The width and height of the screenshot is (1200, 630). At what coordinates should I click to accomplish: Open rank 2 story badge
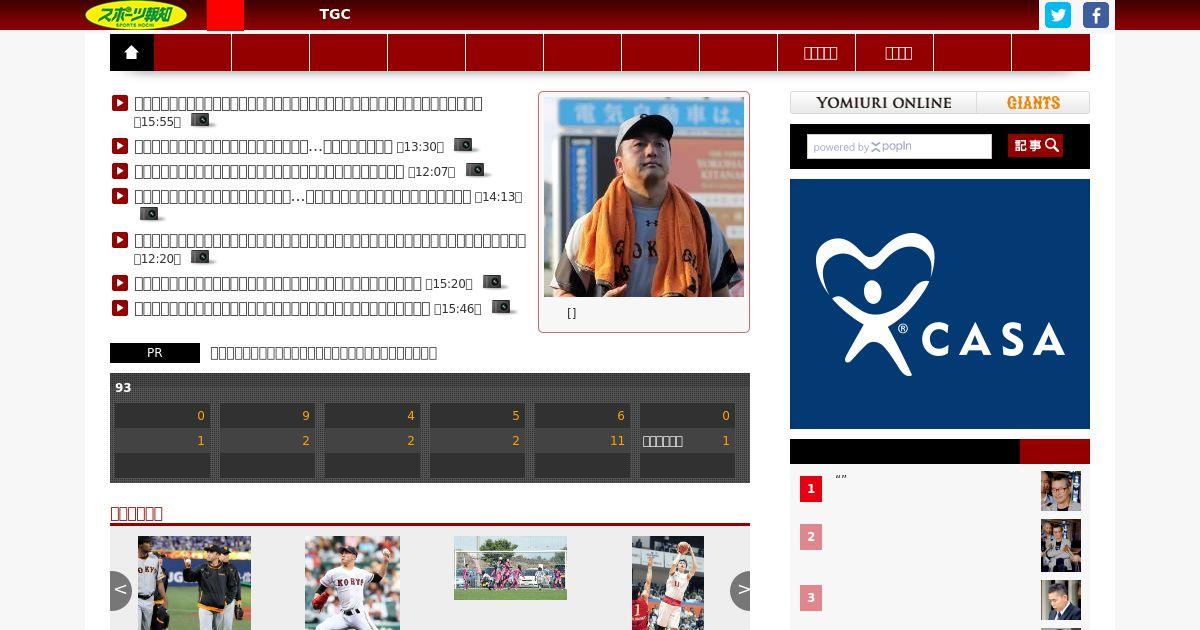811,537
